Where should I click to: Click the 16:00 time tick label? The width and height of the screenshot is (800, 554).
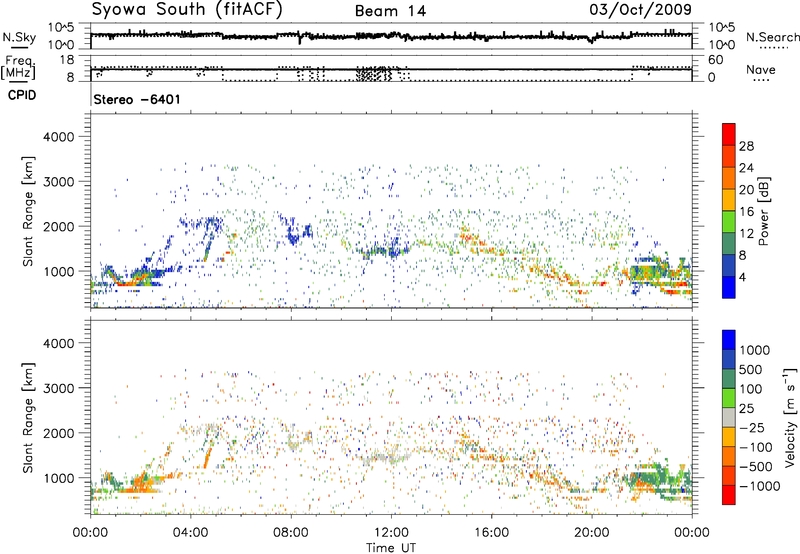(x=491, y=533)
